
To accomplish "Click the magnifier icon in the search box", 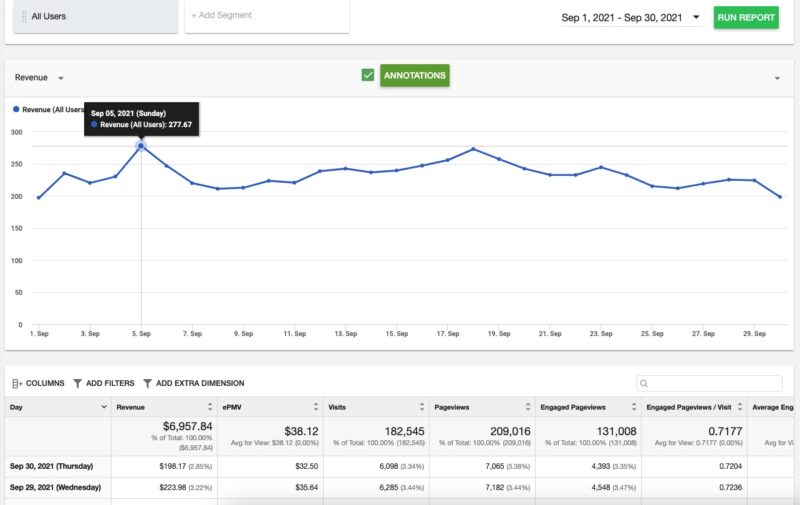I will [x=645, y=383].
